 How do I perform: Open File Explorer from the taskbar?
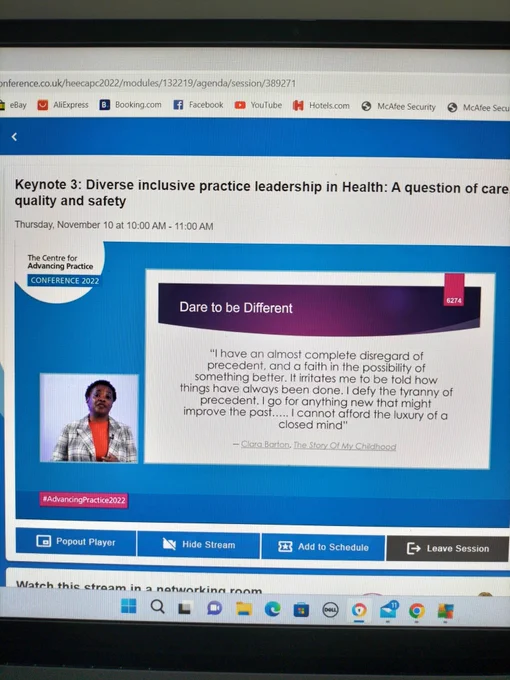point(244,608)
